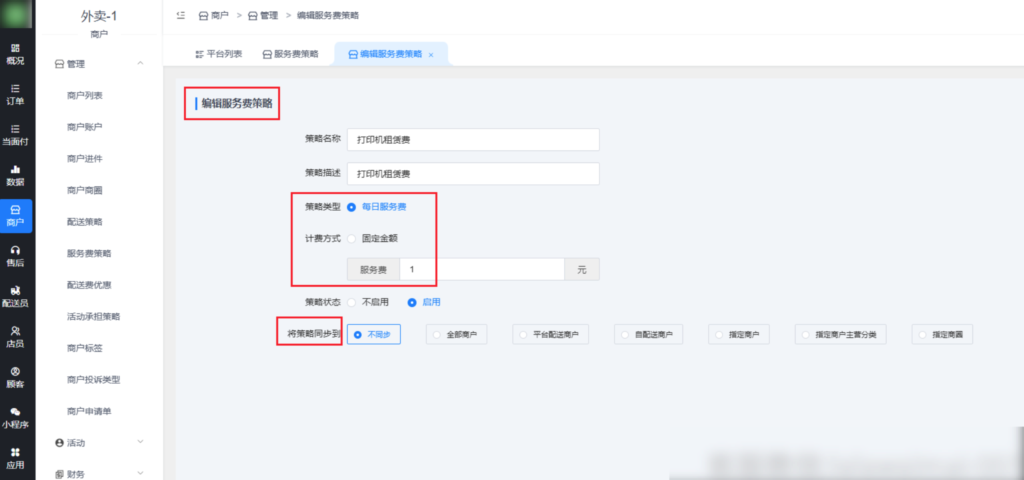Screen dimensions: 1024x480
Task: Choose the 平台配送商户 sync option
Action: point(551,334)
